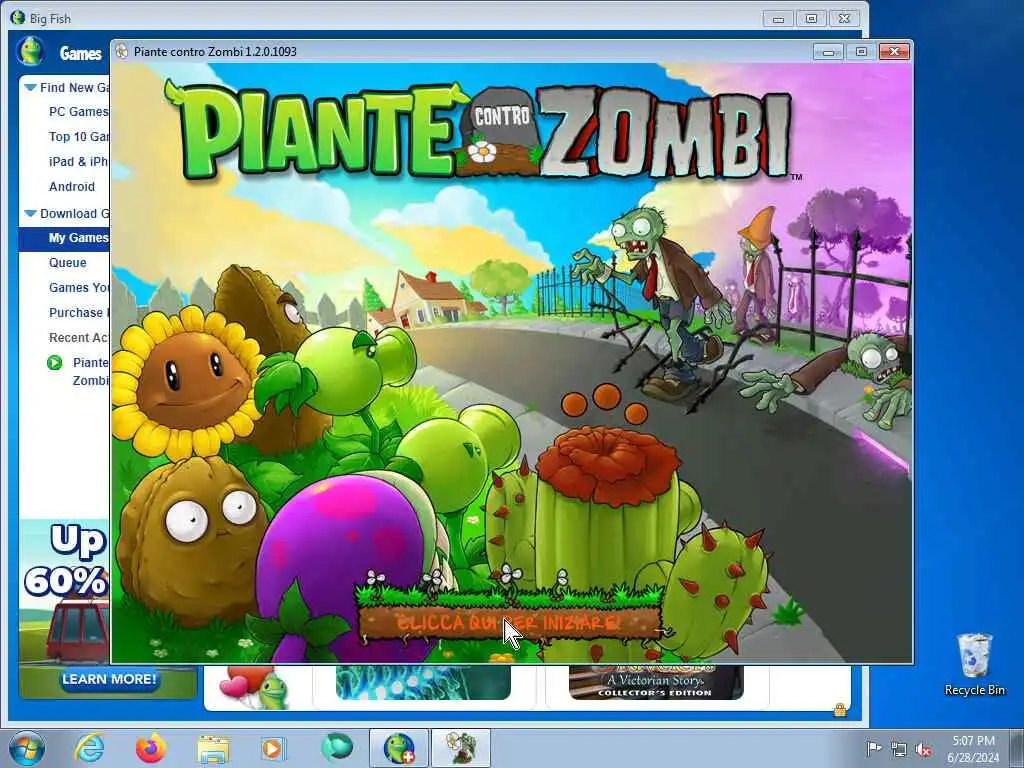Viewport: 1024px width, 768px height.
Task: Switch to Big Fish Games taskbar button
Action: 399,748
